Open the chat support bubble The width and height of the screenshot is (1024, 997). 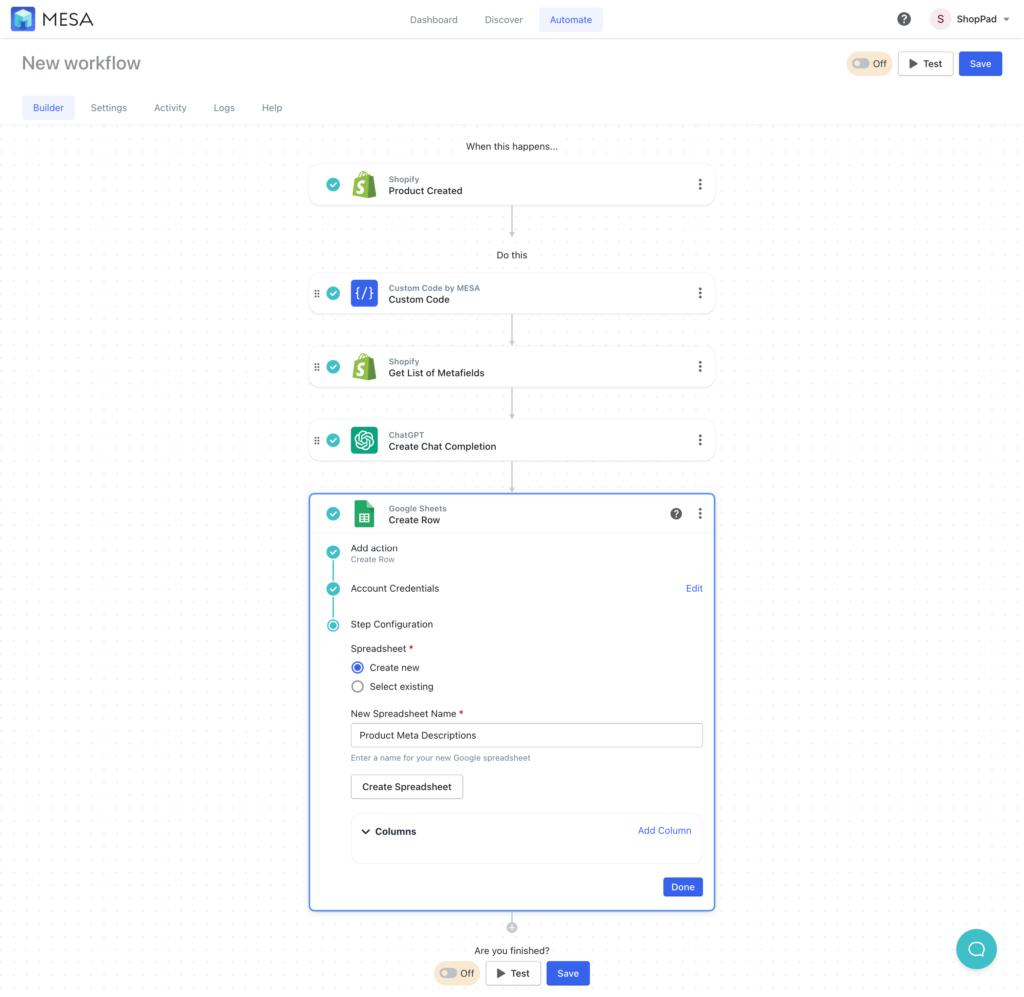pyautogui.click(x=976, y=948)
